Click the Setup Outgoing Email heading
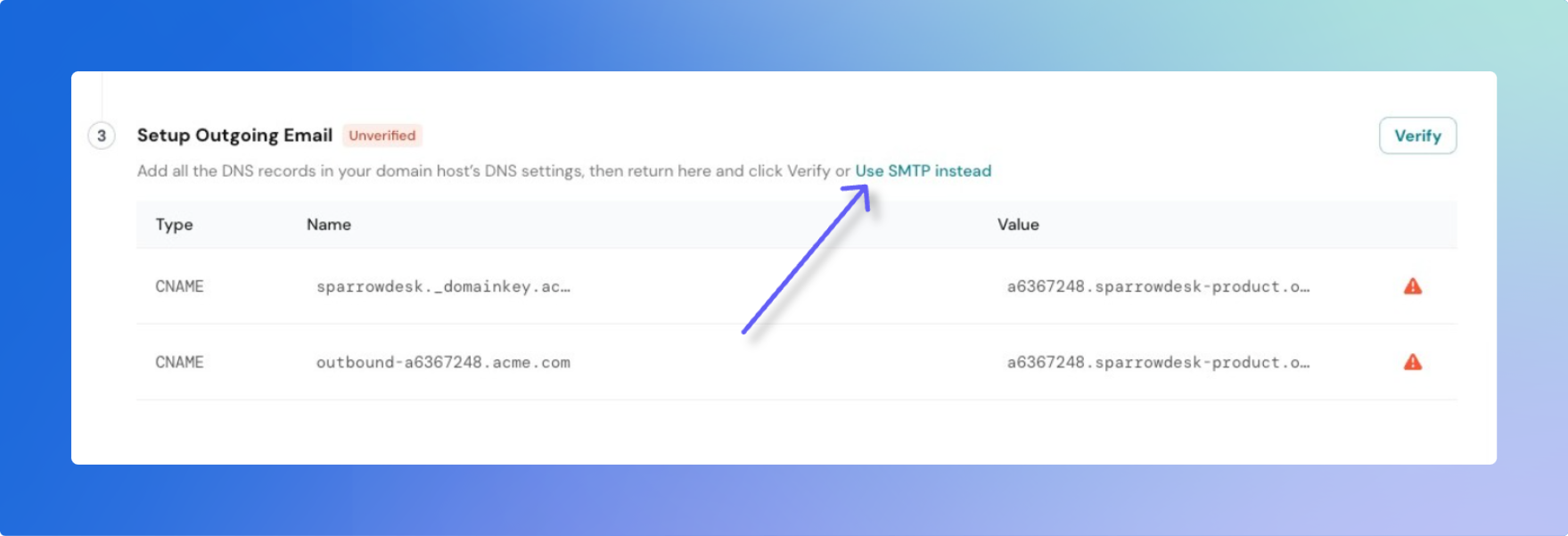Viewport: 1568px width, 536px height. (x=234, y=135)
